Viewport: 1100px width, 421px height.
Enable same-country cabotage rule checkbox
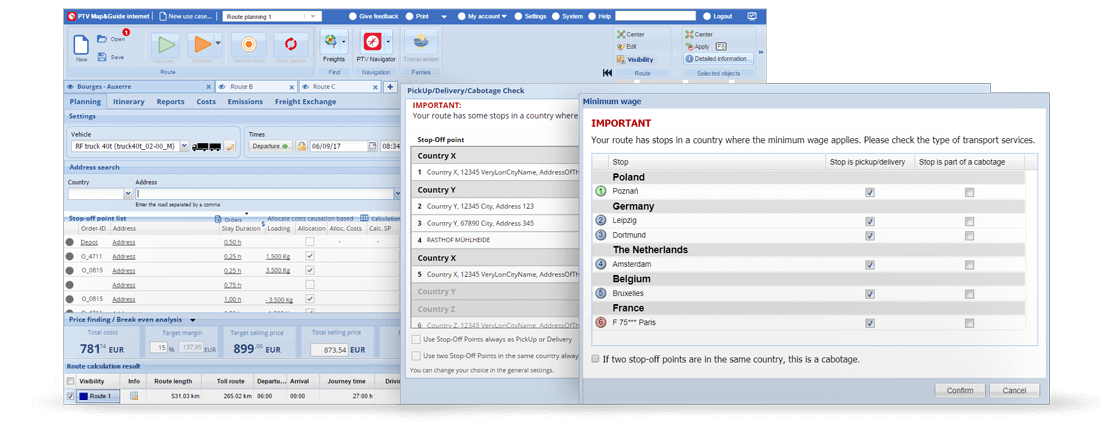pyautogui.click(x=596, y=359)
